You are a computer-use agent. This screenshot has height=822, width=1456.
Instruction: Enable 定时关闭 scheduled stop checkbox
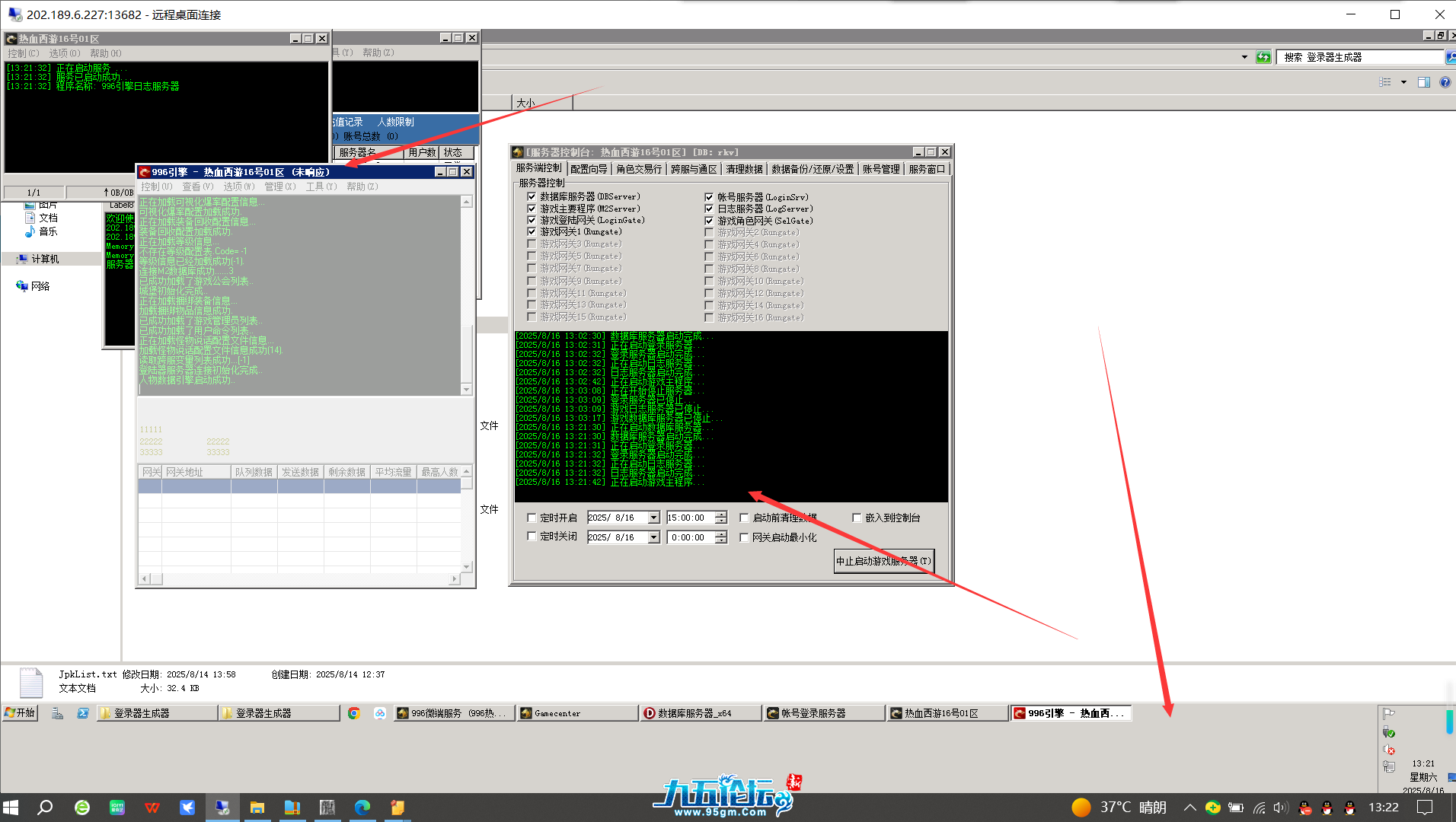[532, 536]
